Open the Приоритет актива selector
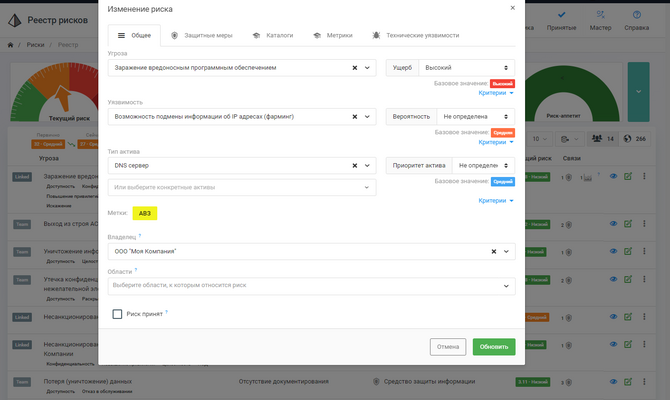This screenshot has height=400, width=670. point(483,165)
